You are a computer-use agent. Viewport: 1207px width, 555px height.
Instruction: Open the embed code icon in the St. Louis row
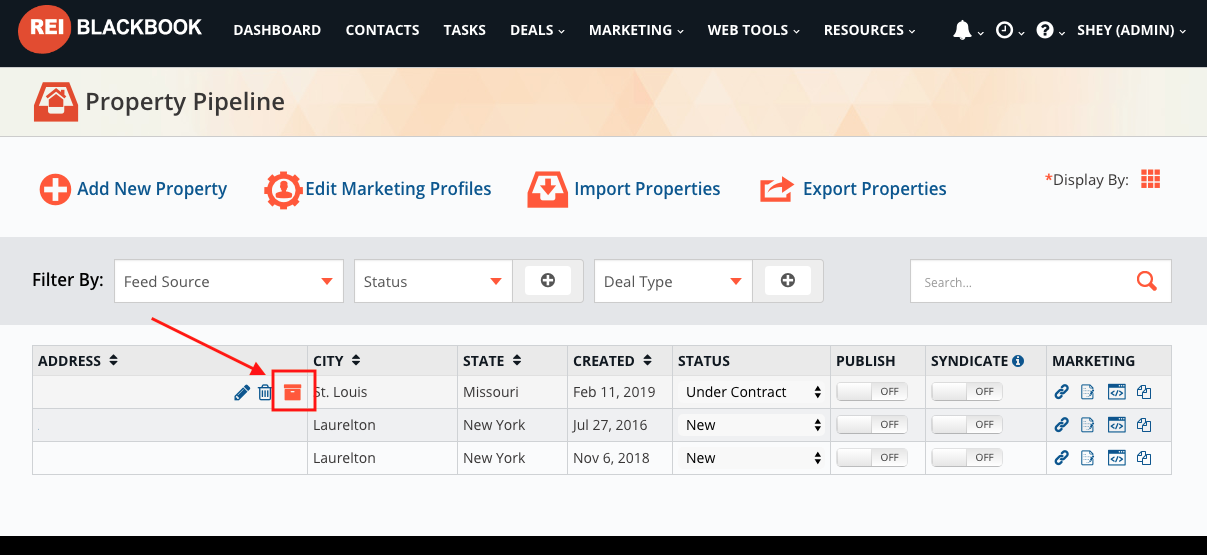pyautogui.click(x=1117, y=392)
